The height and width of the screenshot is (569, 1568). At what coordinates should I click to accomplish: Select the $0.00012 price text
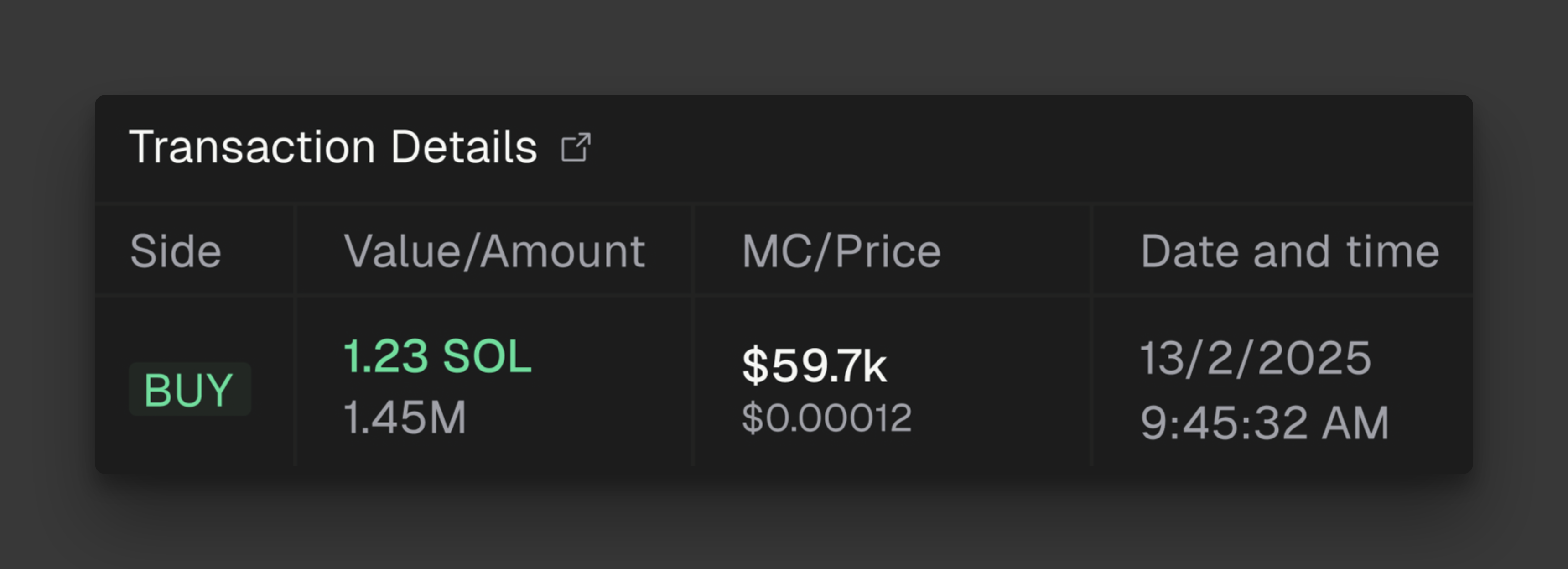coord(826,418)
